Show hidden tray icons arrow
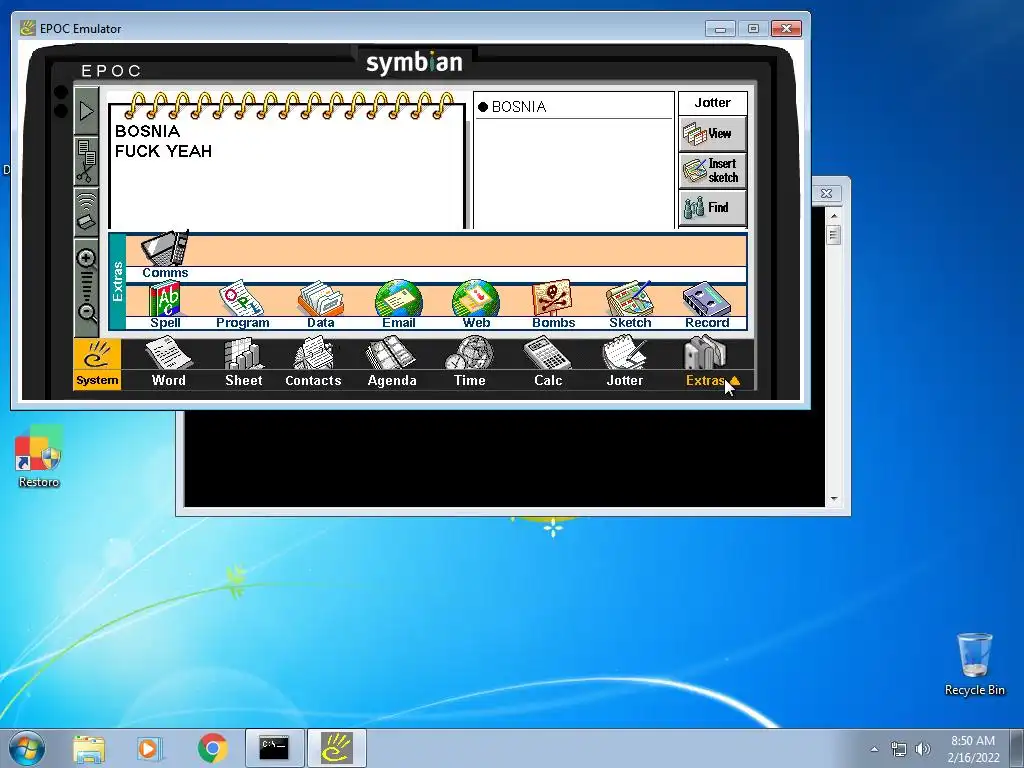Image resolution: width=1024 pixels, height=768 pixels. tap(874, 749)
